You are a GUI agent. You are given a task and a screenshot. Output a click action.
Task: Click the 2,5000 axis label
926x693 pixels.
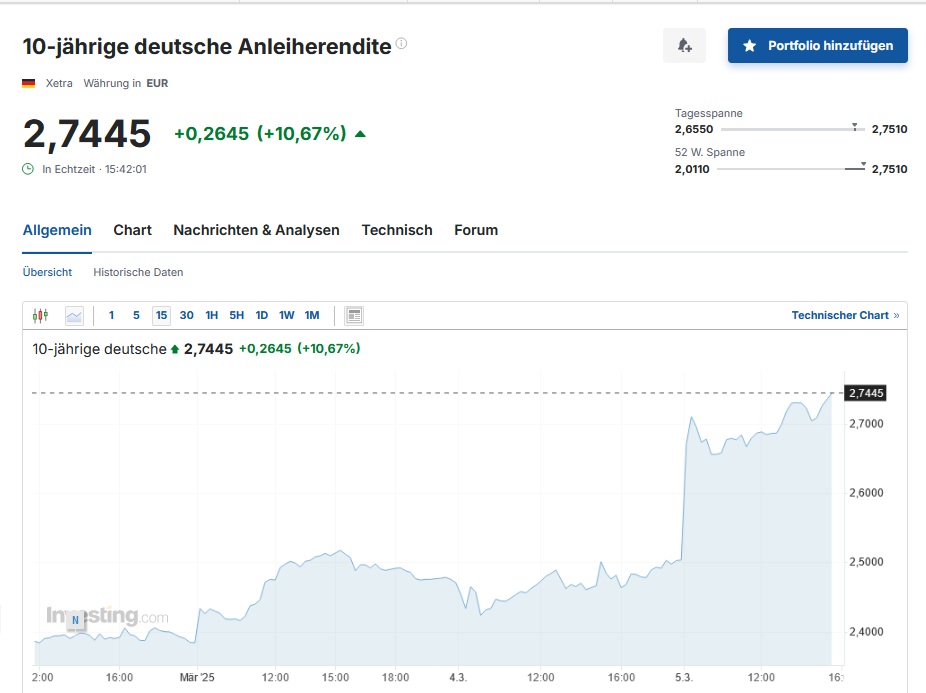(866, 562)
